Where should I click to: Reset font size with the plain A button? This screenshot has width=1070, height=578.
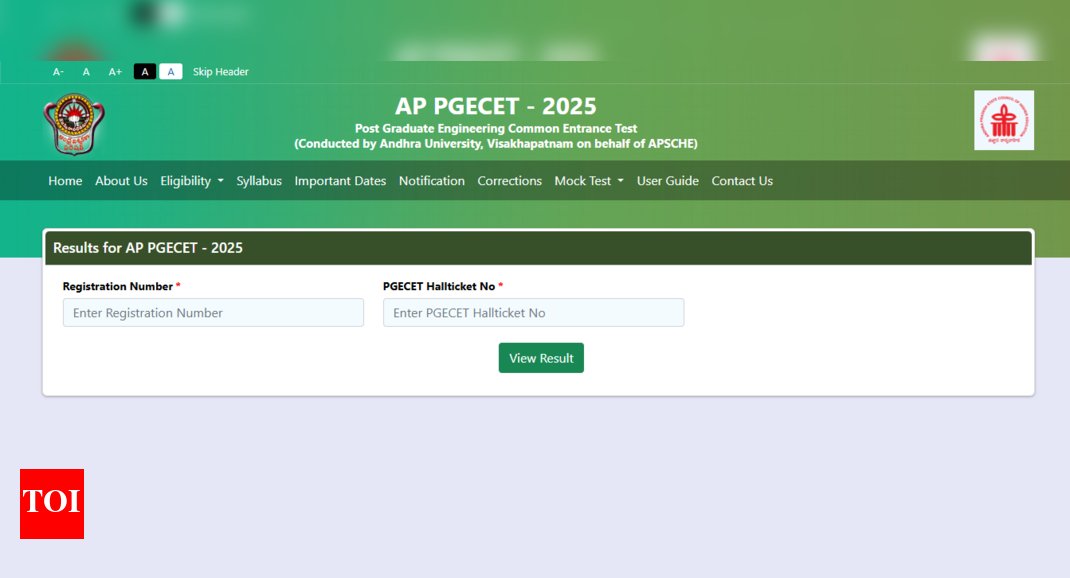[x=86, y=72]
